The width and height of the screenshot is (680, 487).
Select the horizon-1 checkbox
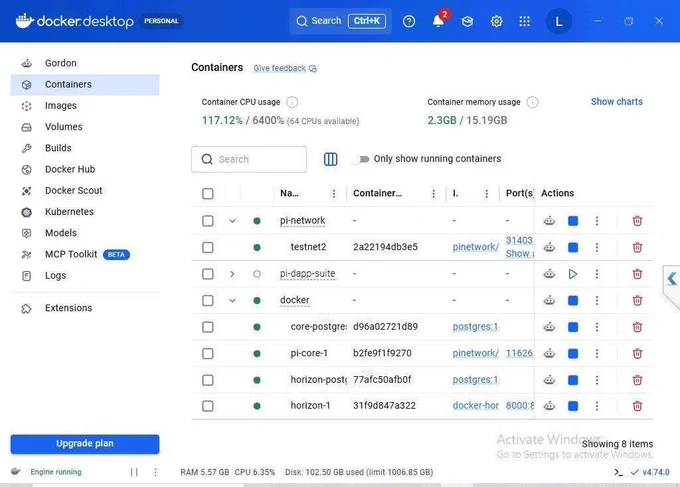208,406
